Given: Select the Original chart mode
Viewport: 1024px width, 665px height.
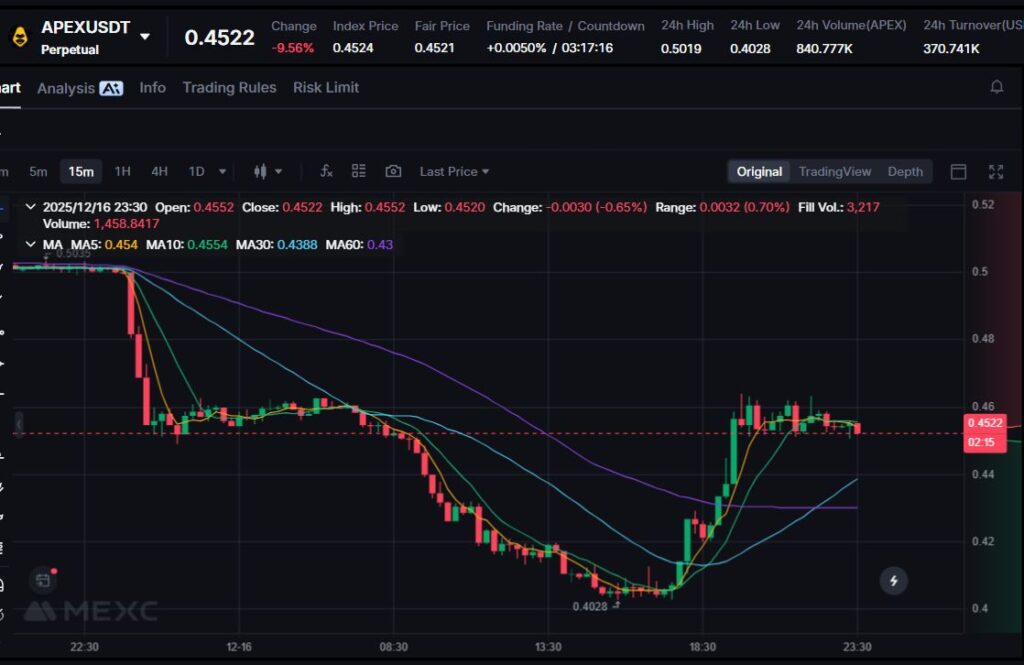Looking at the screenshot, I should click(x=759, y=172).
